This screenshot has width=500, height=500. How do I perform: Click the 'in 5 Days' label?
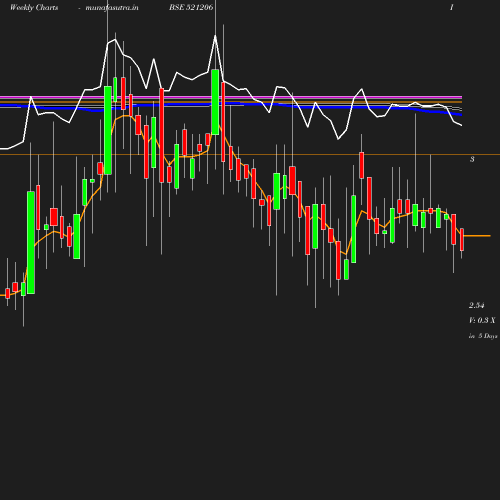(x=483, y=336)
